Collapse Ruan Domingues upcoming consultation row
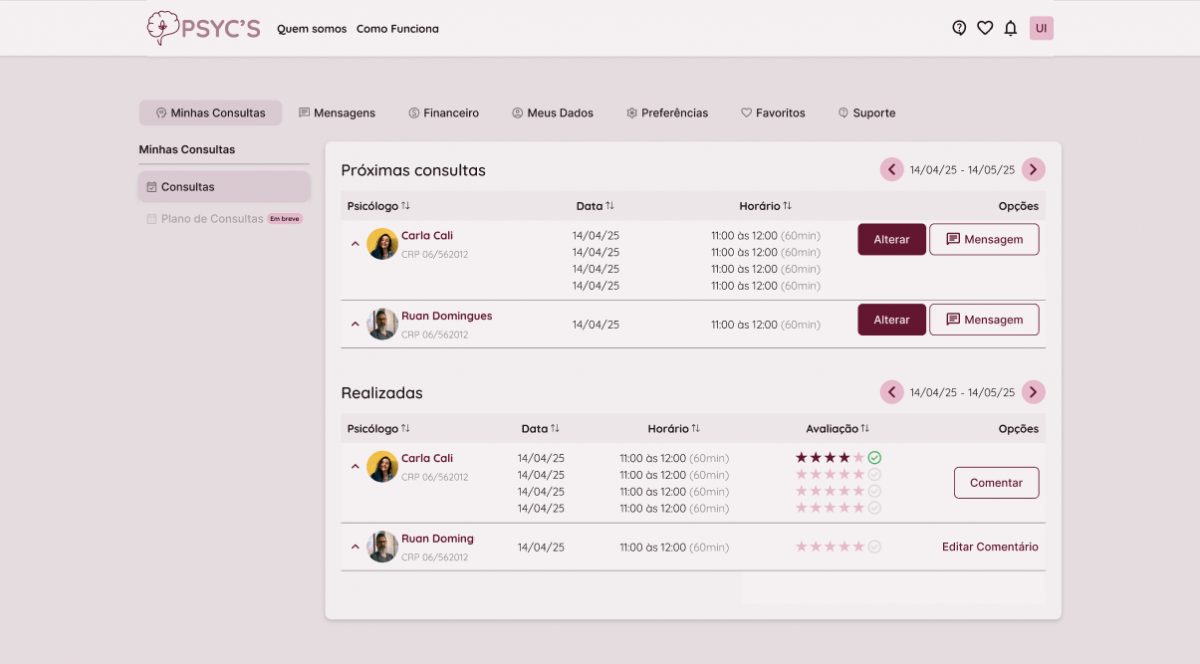Viewport: 1200px width, 664px height. click(x=355, y=324)
